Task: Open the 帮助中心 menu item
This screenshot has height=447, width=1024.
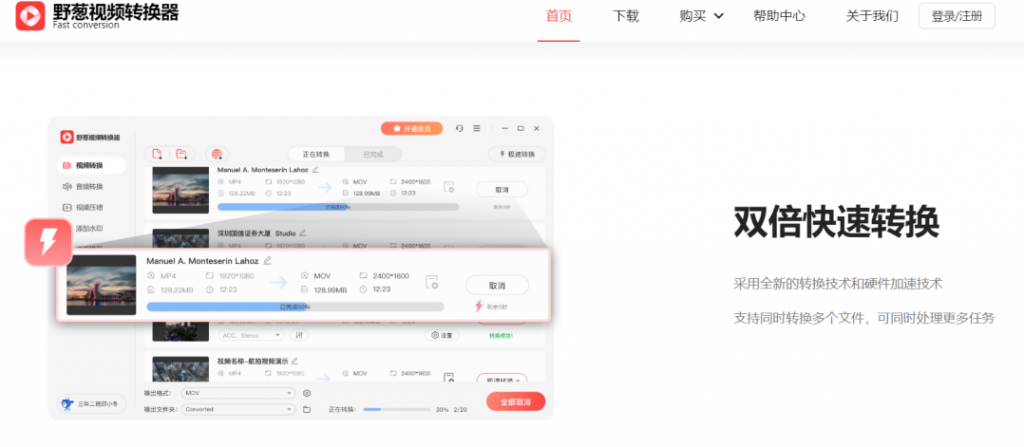Action: pyautogui.click(x=779, y=16)
